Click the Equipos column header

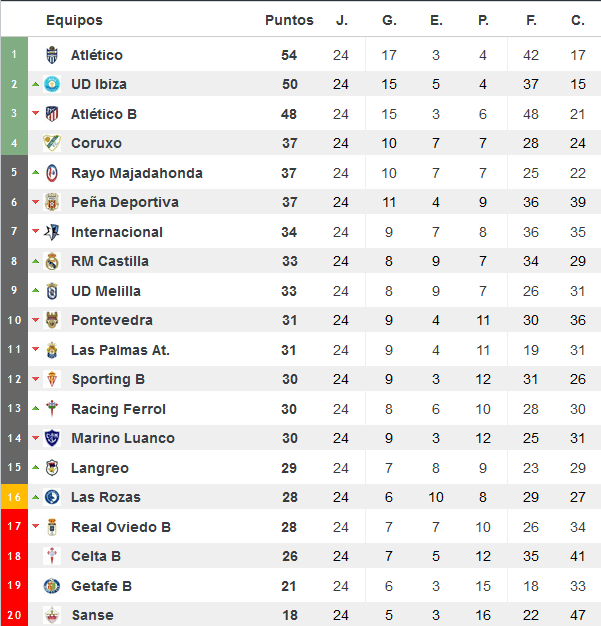point(74,20)
